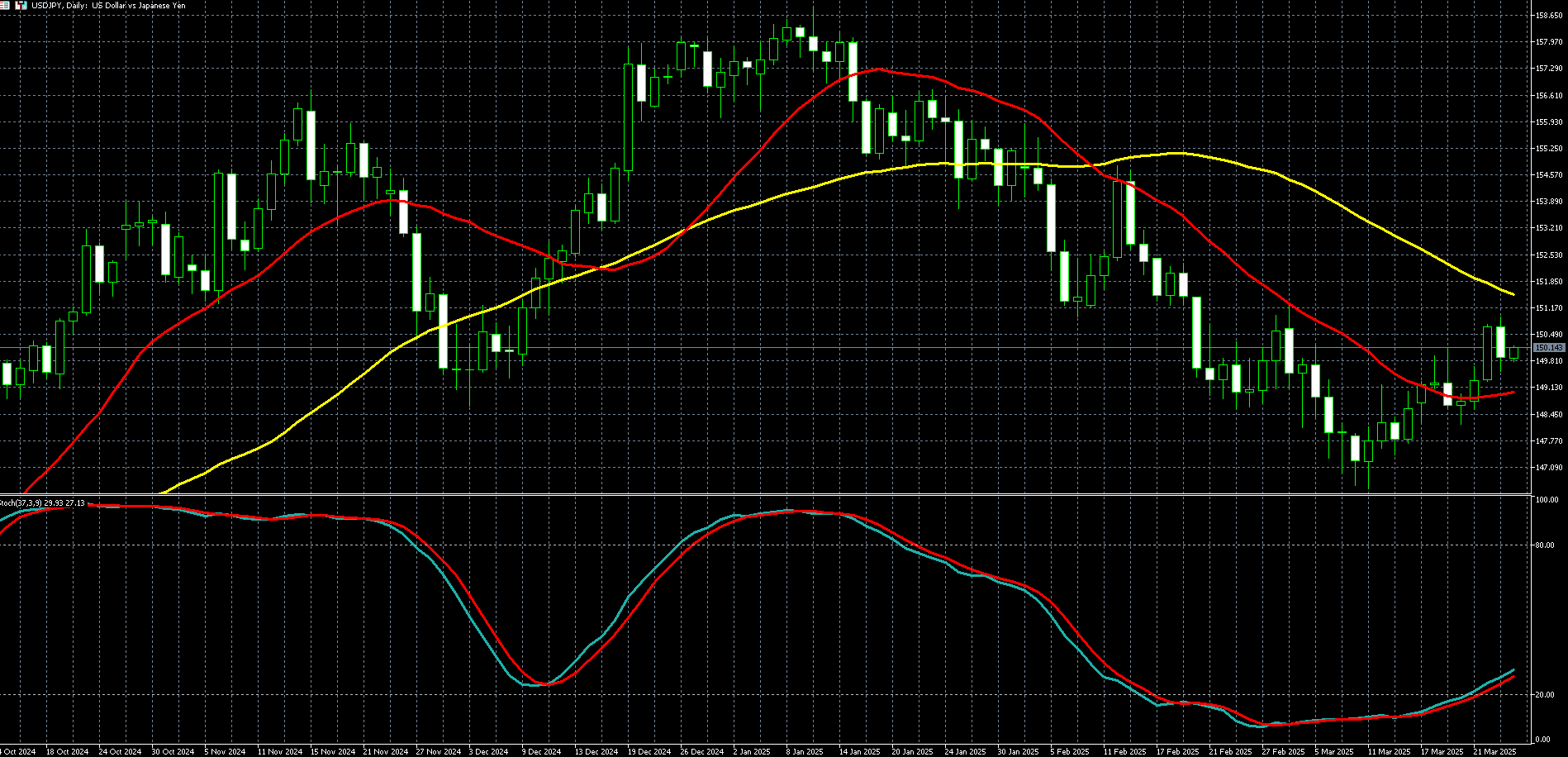1568x757 pixels.
Task: Click the Depth of Market icon at top-left
Action: (x=5, y=6)
